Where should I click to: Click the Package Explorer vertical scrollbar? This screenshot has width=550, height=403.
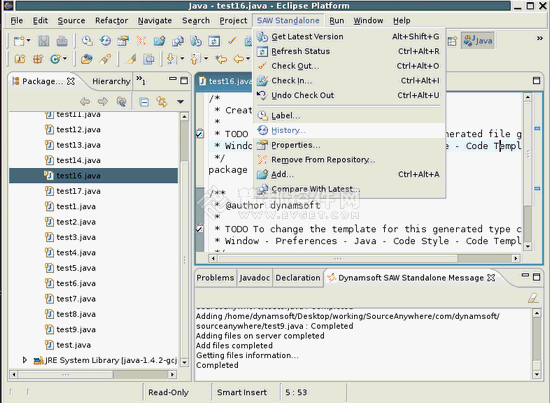(x=185, y=240)
